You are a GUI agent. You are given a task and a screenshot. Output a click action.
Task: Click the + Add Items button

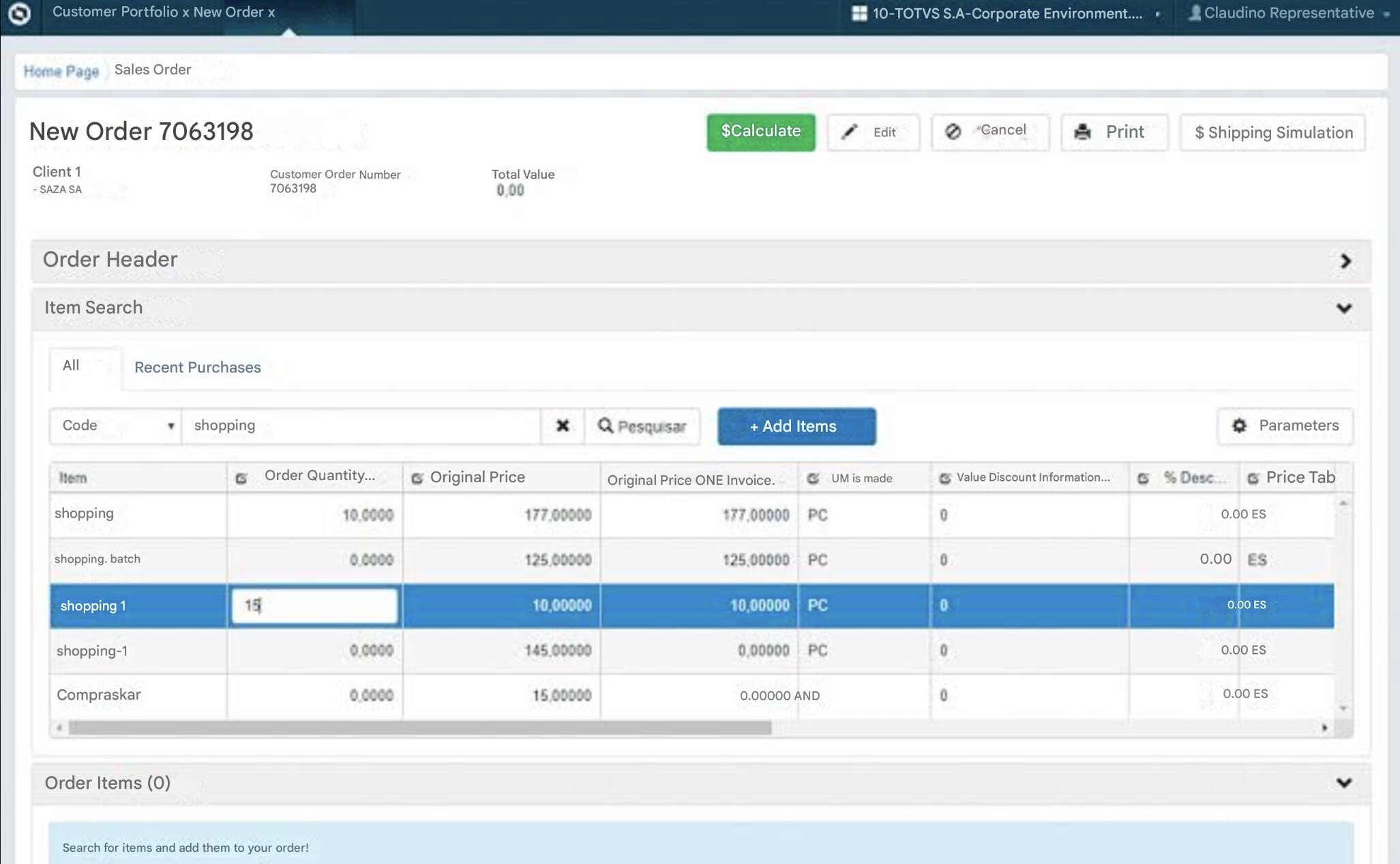coord(796,426)
